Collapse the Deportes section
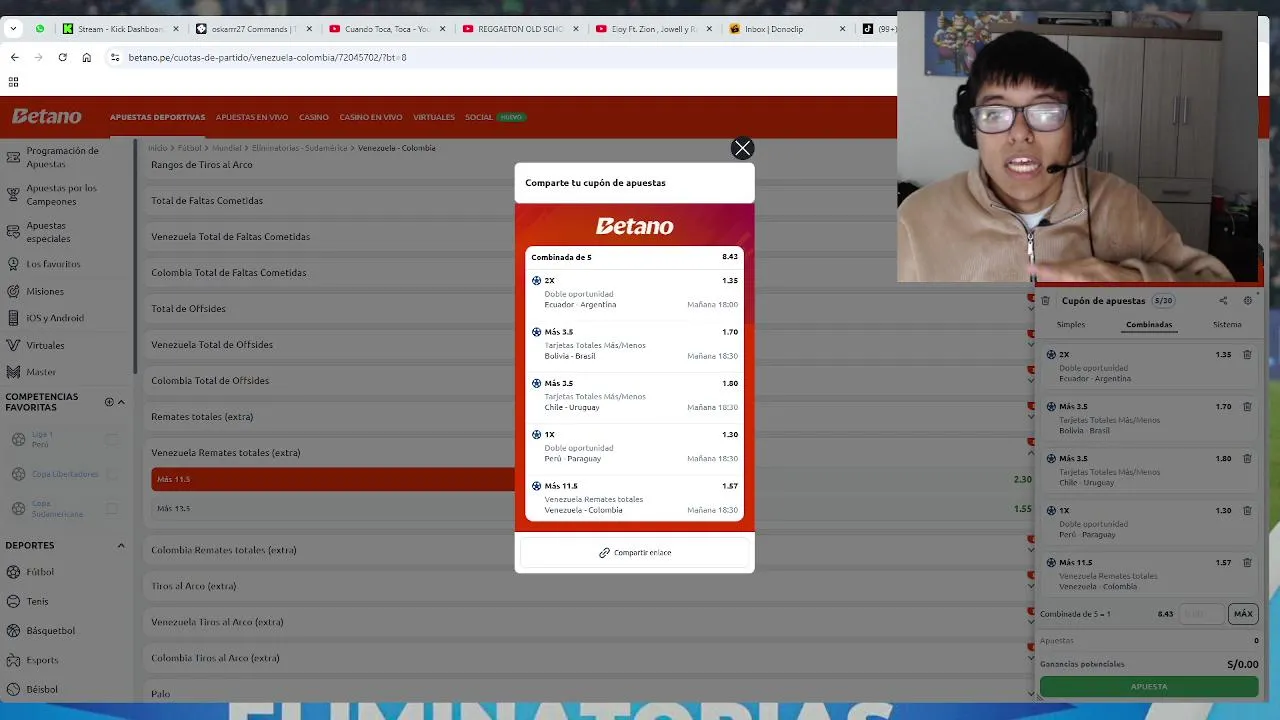1280x720 pixels. coord(121,546)
